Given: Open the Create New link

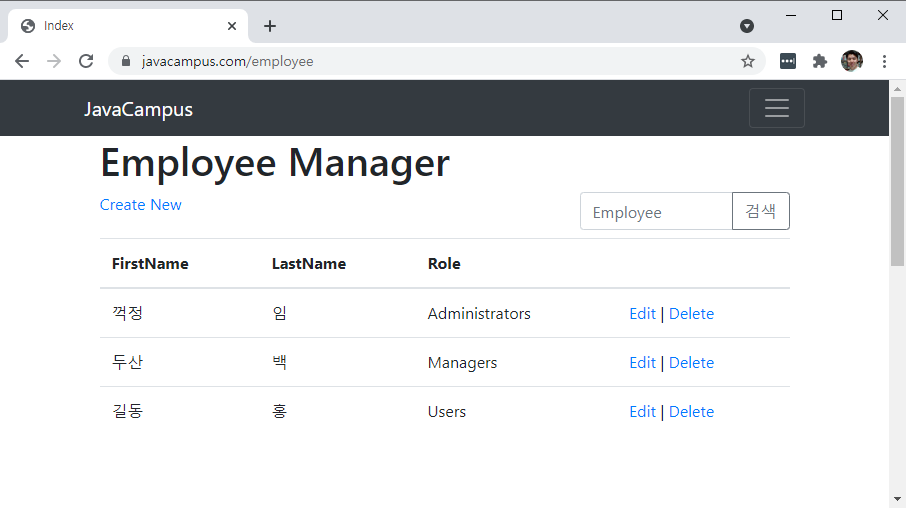Looking at the screenshot, I should (140, 205).
